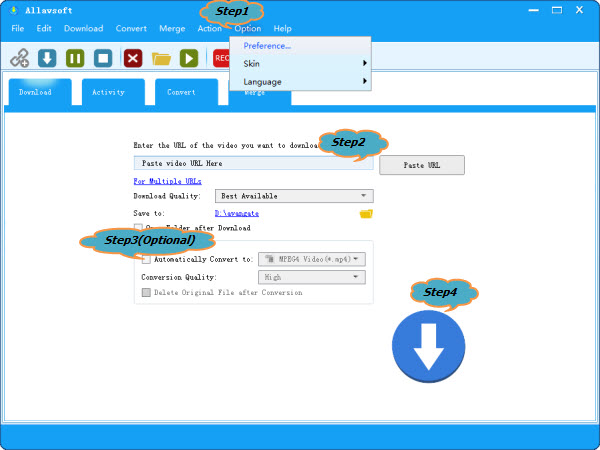Switch to the Activity tab

click(113, 92)
